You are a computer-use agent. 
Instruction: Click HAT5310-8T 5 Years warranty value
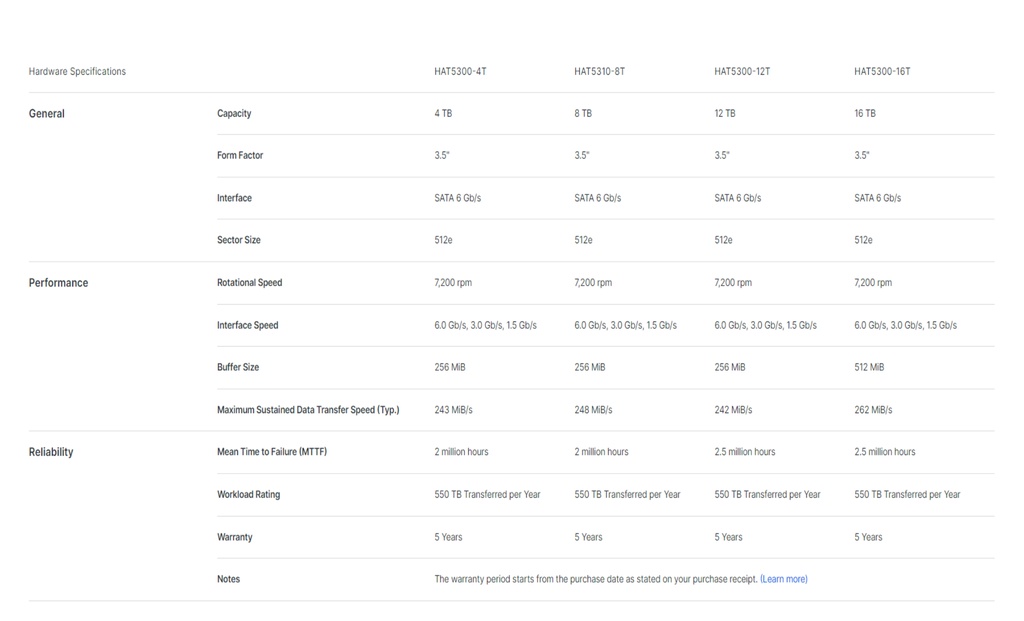pyautogui.click(x=588, y=537)
